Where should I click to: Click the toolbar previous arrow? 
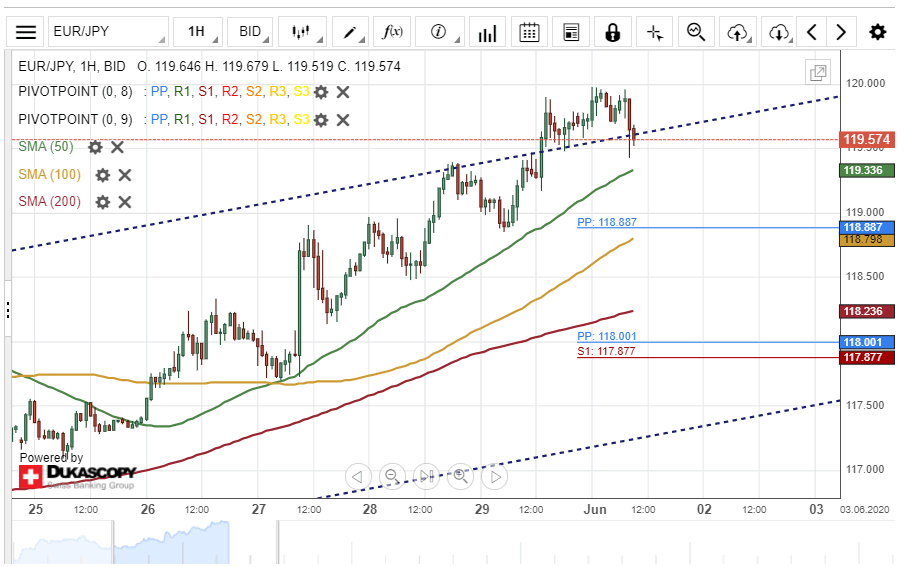[812, 32]
